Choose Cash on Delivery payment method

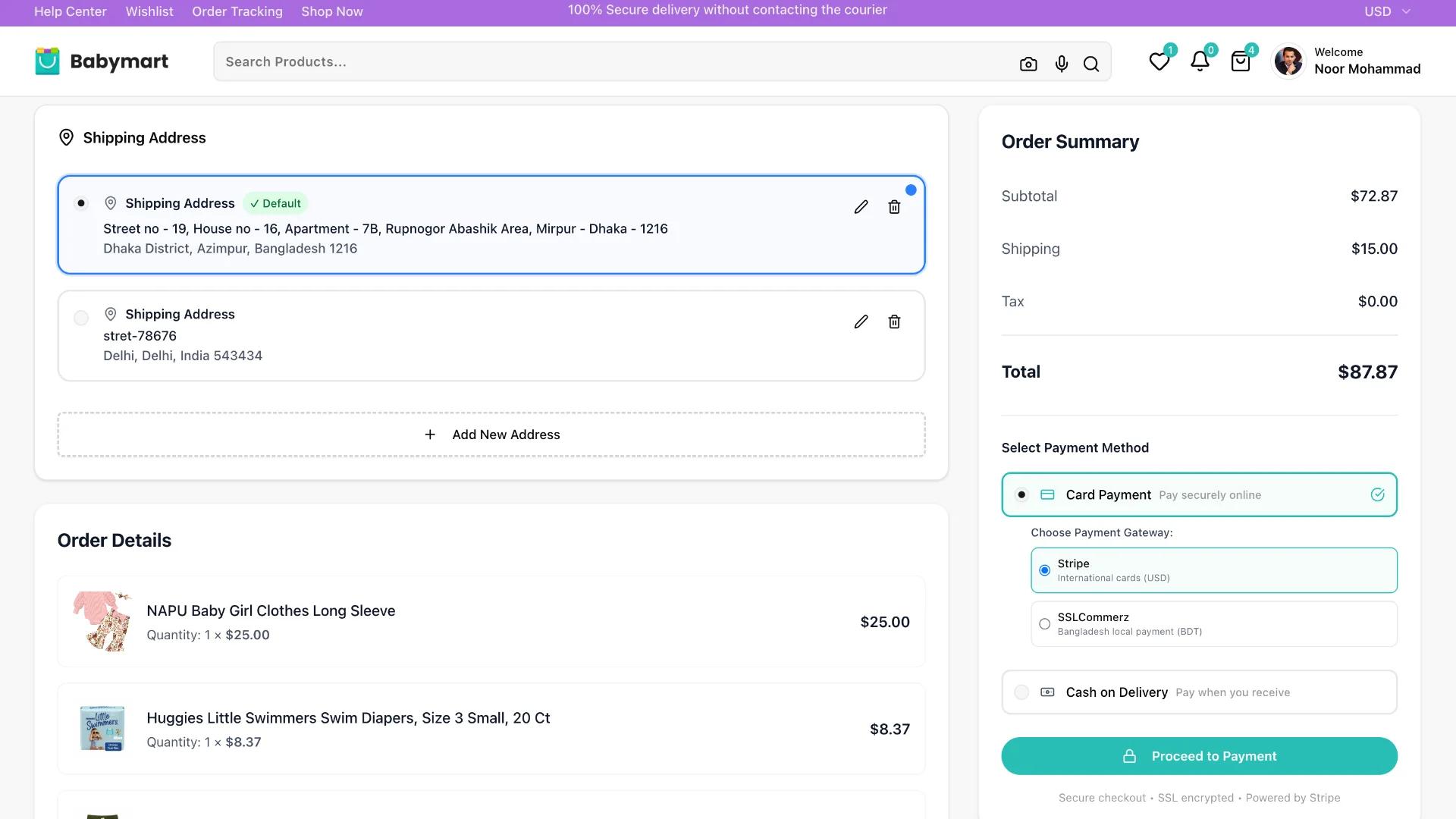pos(1021,692)
